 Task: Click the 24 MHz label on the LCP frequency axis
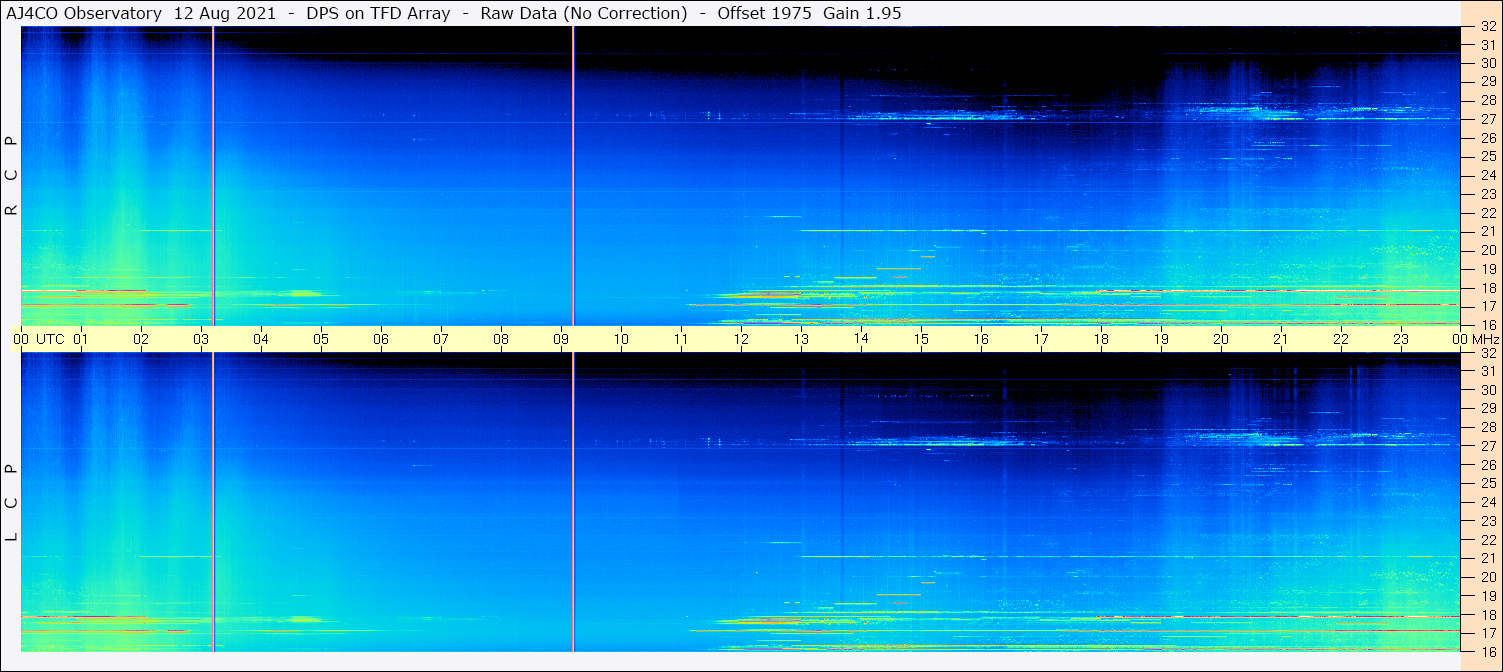click(1487, 502)
